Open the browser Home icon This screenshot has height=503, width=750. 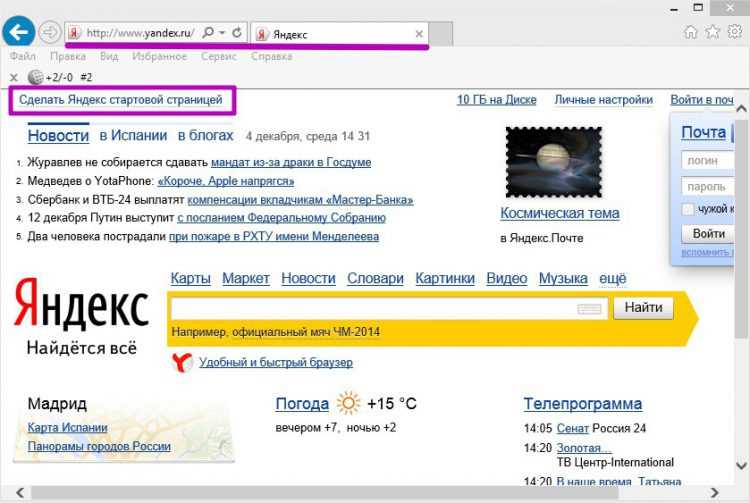691,32
